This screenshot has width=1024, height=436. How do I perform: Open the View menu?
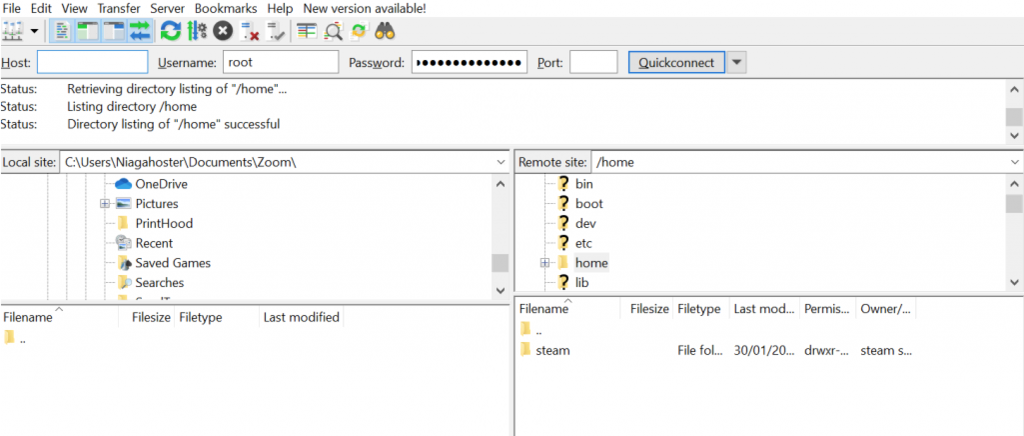click(x=74, y=8)
